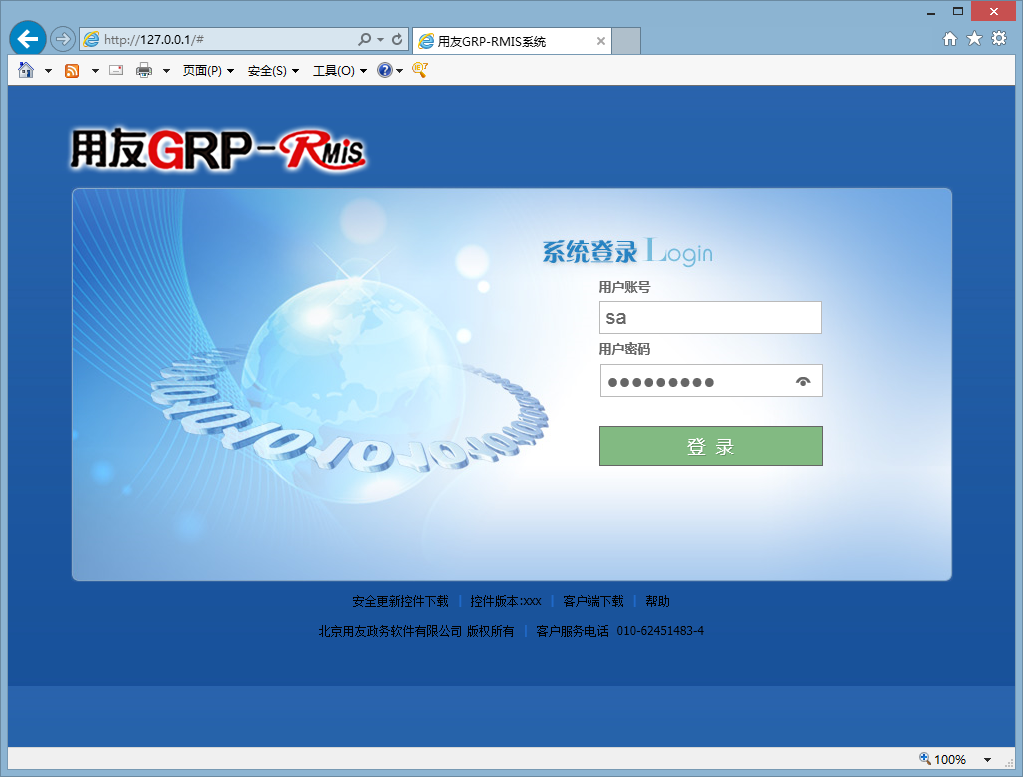Open a new blank tab
This screenshot has width=1023, height=777.
click(626, 41)
